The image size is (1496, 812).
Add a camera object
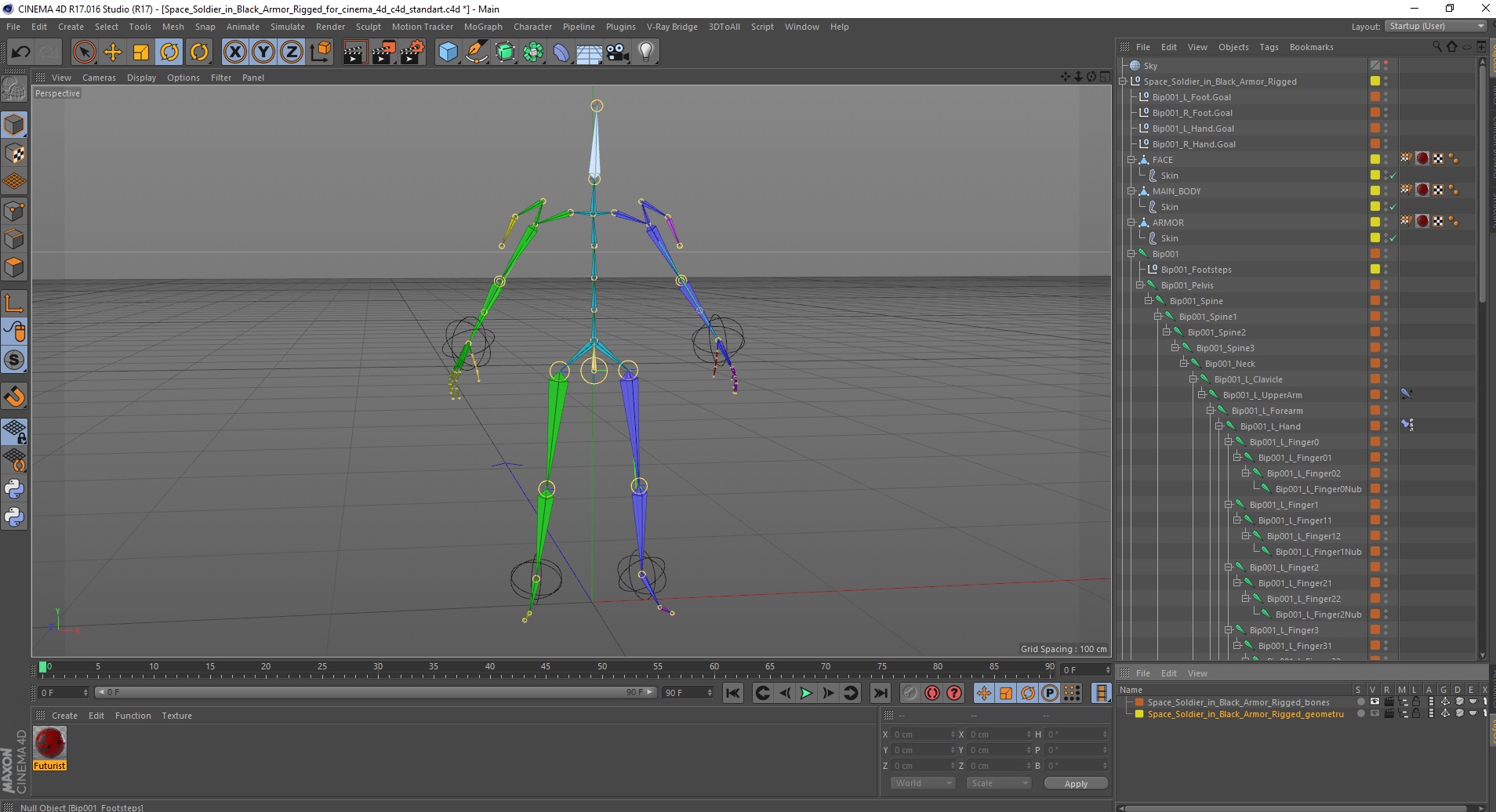[x=618, y=53]
